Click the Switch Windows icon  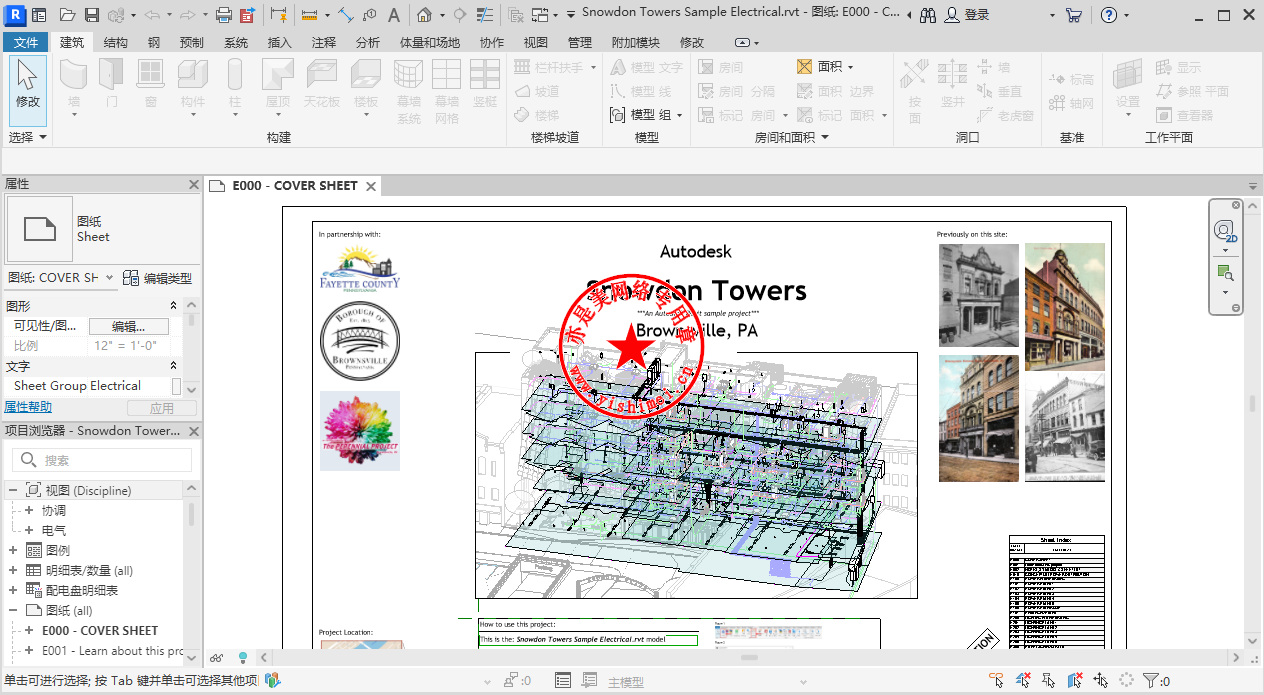pyautogui.click(x=540, y=15)
